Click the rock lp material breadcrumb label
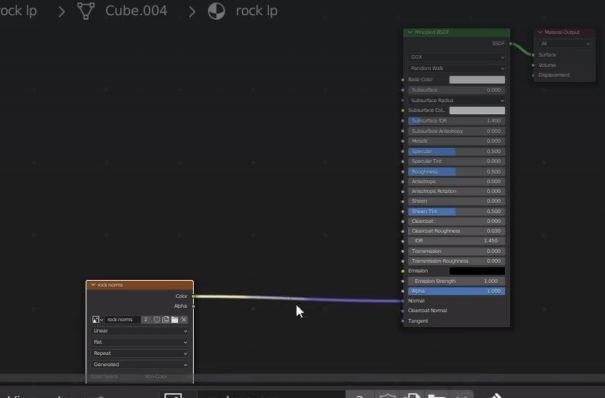 point(257,11)
